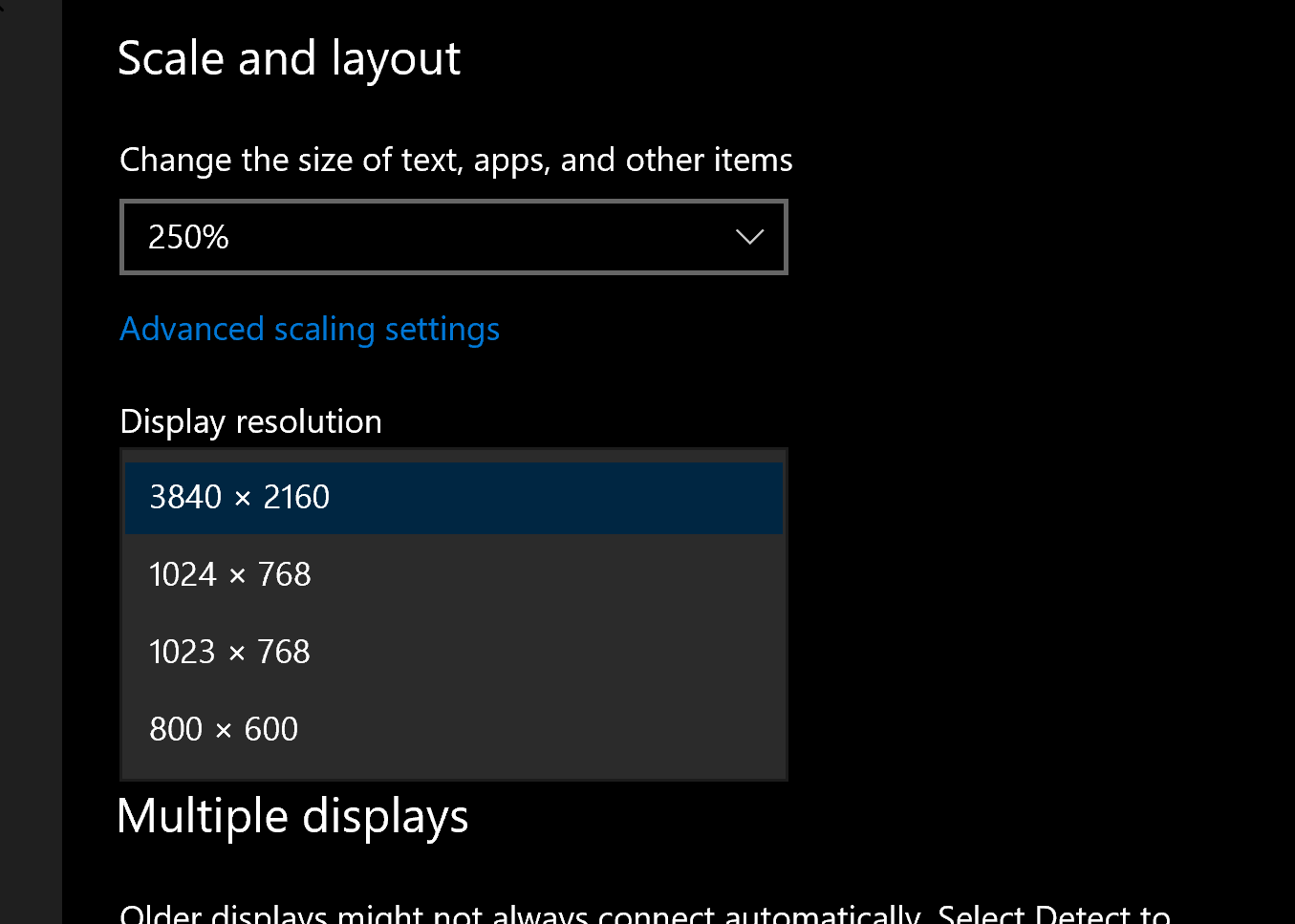Screen dimensions: 1295x924
Task: Click the 250% scaling value text
Action: pyautogui.click(x=188, y=236)
